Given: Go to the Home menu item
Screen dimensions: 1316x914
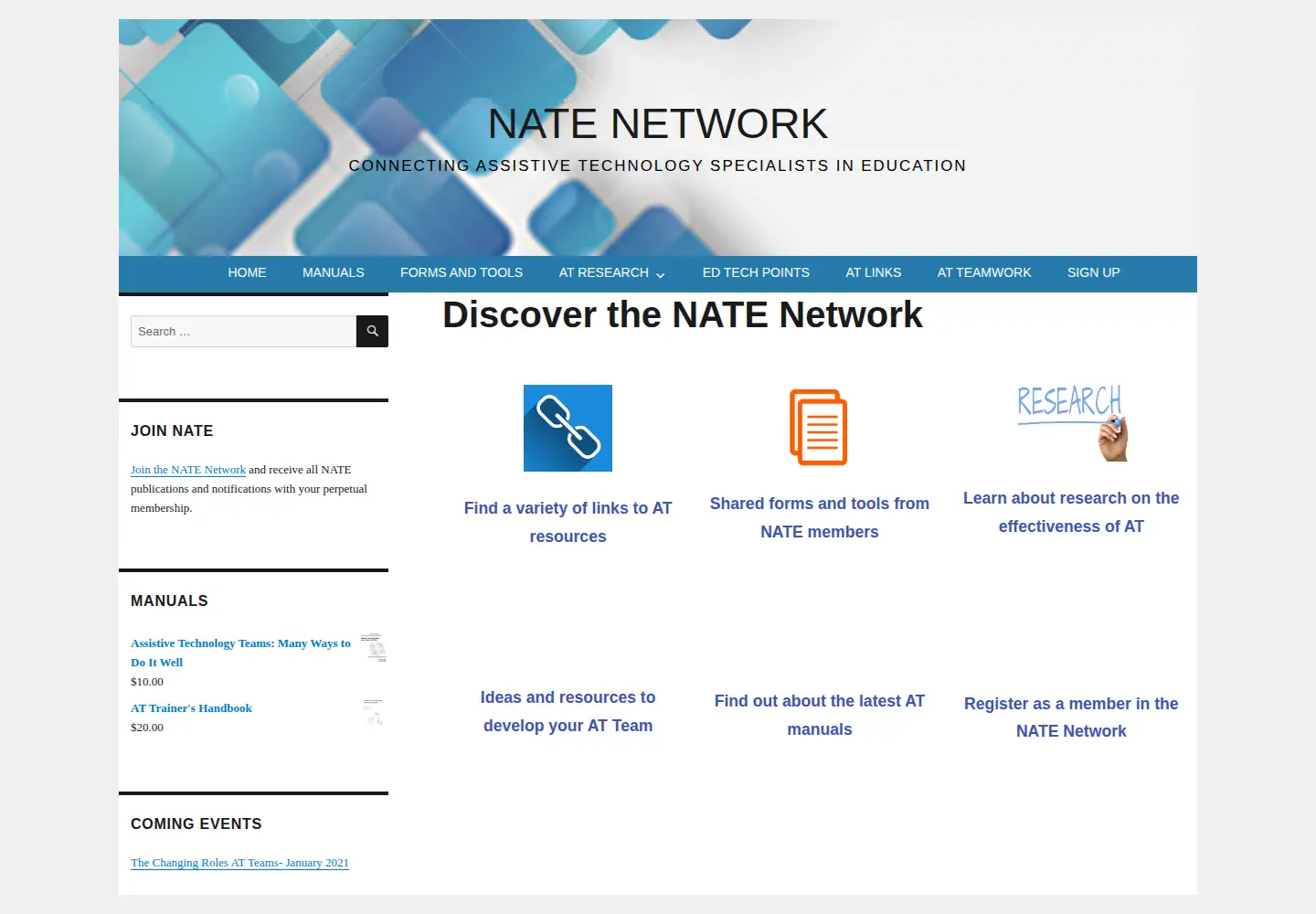Looking at the screenshot, I should point(247,272).
